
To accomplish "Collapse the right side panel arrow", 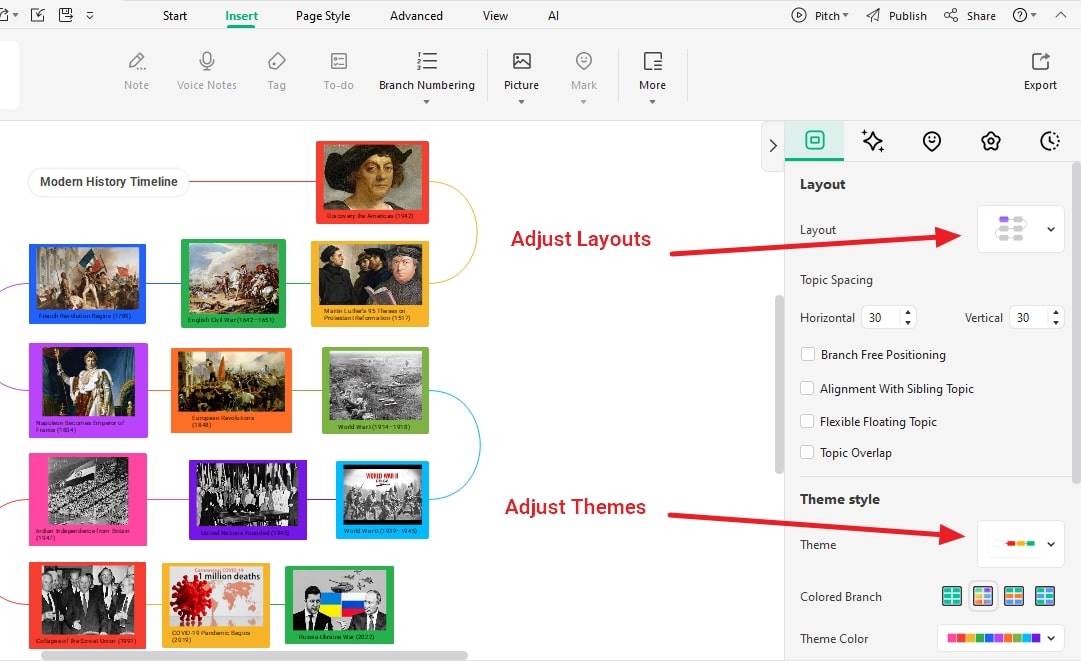I will tap(773, 145).
